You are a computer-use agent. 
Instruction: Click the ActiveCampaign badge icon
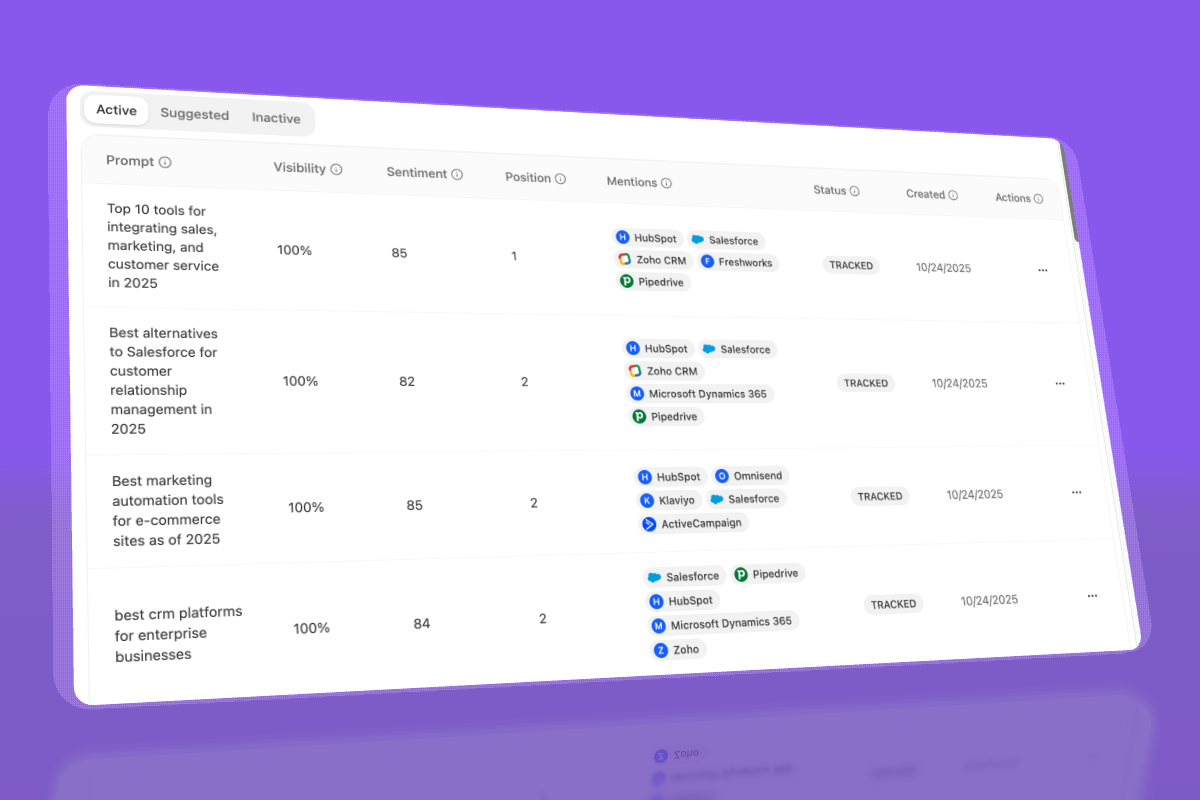(648, 523)
